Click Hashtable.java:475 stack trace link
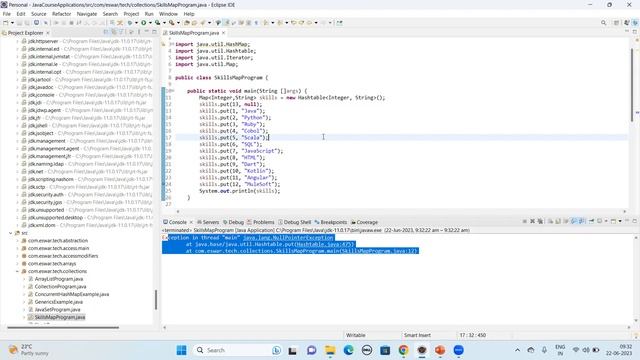Viewport: 640px width, 360px height. [x=324, y=244]
